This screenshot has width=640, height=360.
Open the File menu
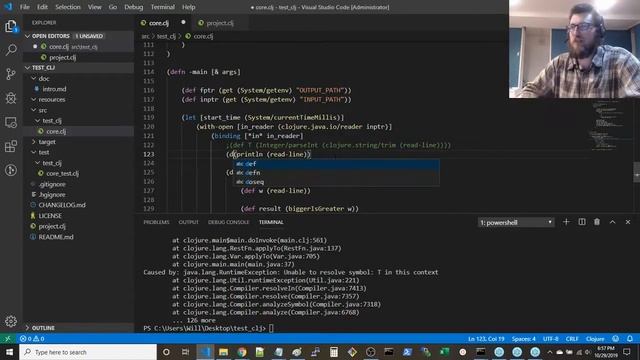tap(24, 7)
